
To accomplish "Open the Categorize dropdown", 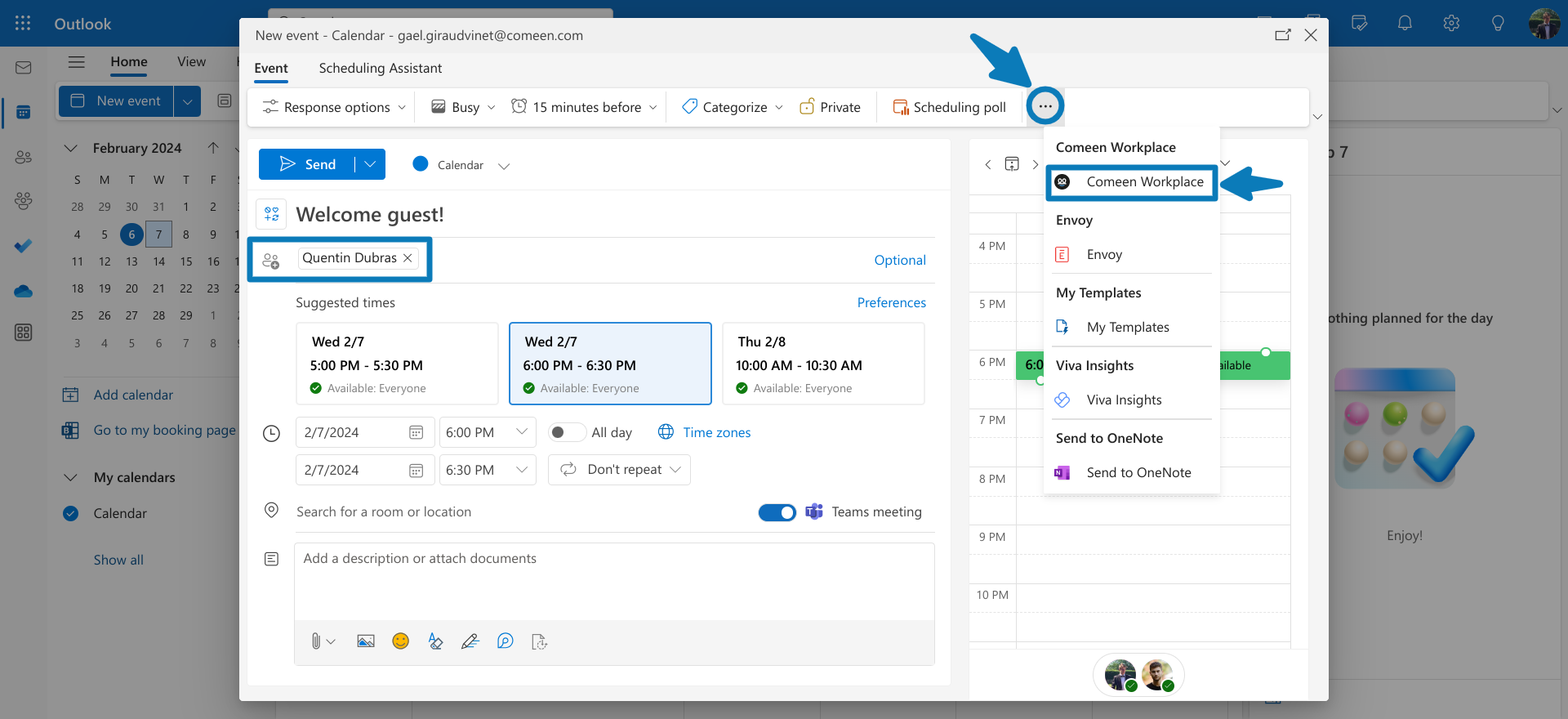I will (733, 107).
